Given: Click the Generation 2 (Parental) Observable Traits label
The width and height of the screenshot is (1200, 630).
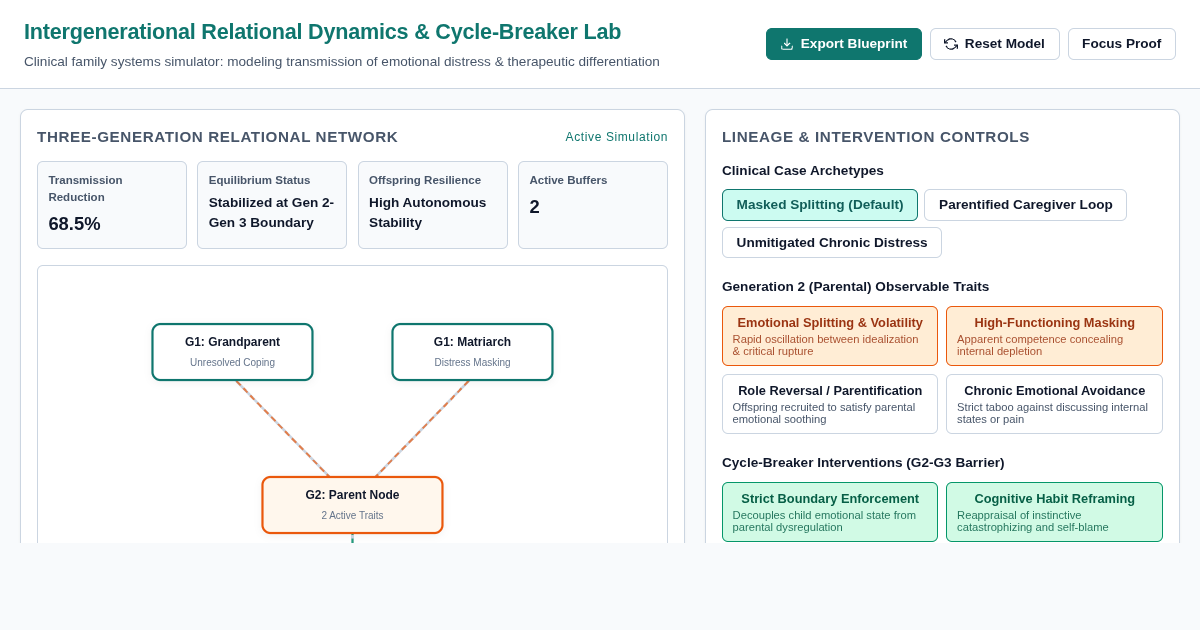Looking at the screenshot, I should click(x=855, y=287).
